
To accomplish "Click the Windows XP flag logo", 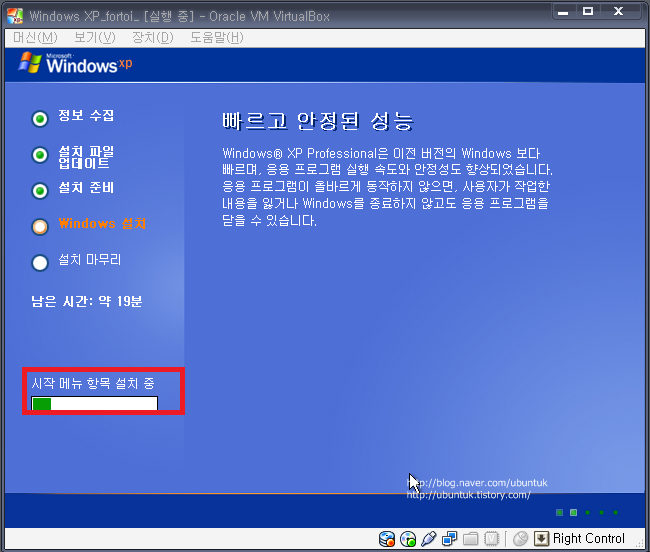I will coord(30,63).
